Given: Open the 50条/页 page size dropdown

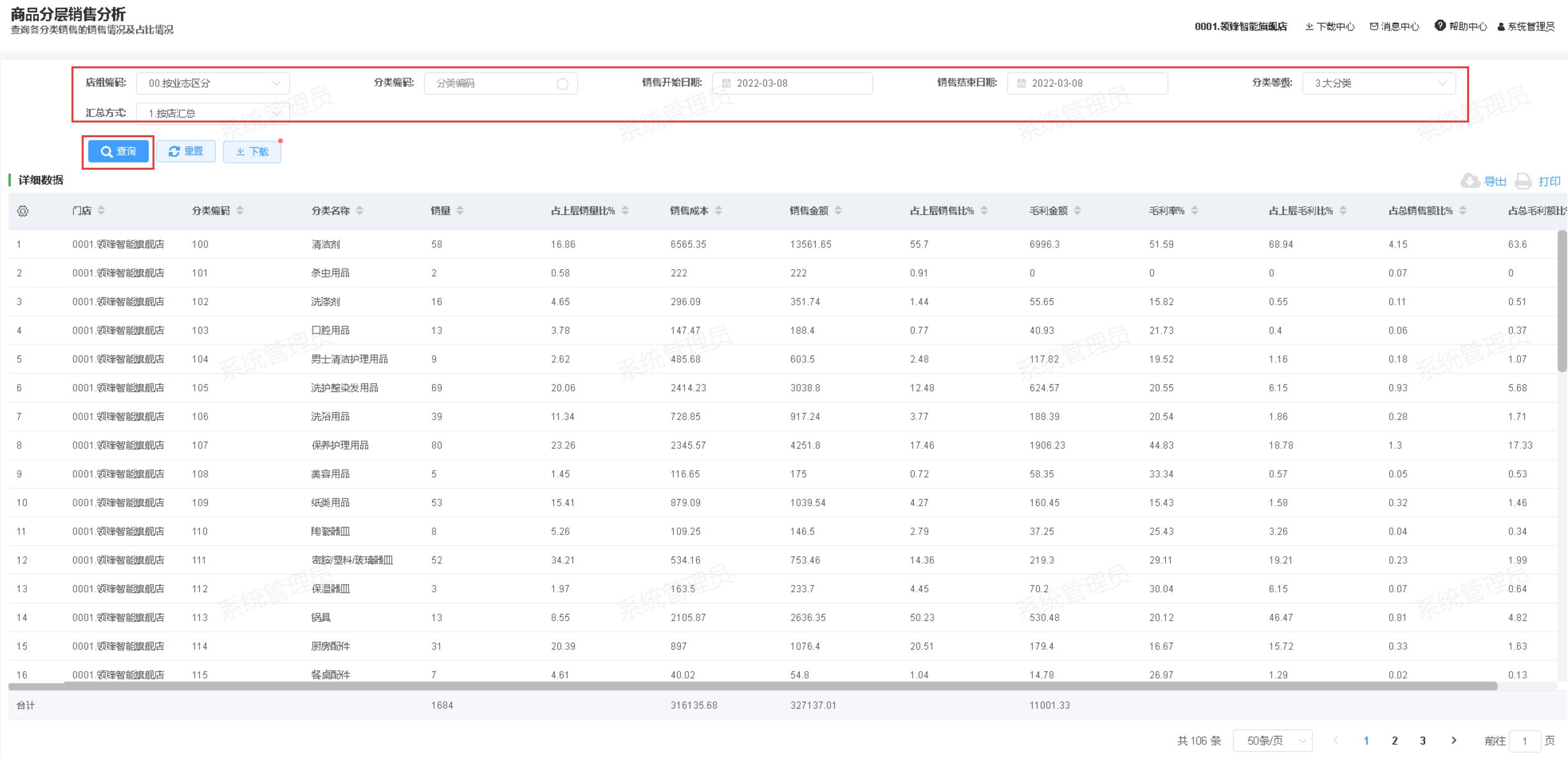Looking at the screenshot, I should click(x=1272, y=741).
